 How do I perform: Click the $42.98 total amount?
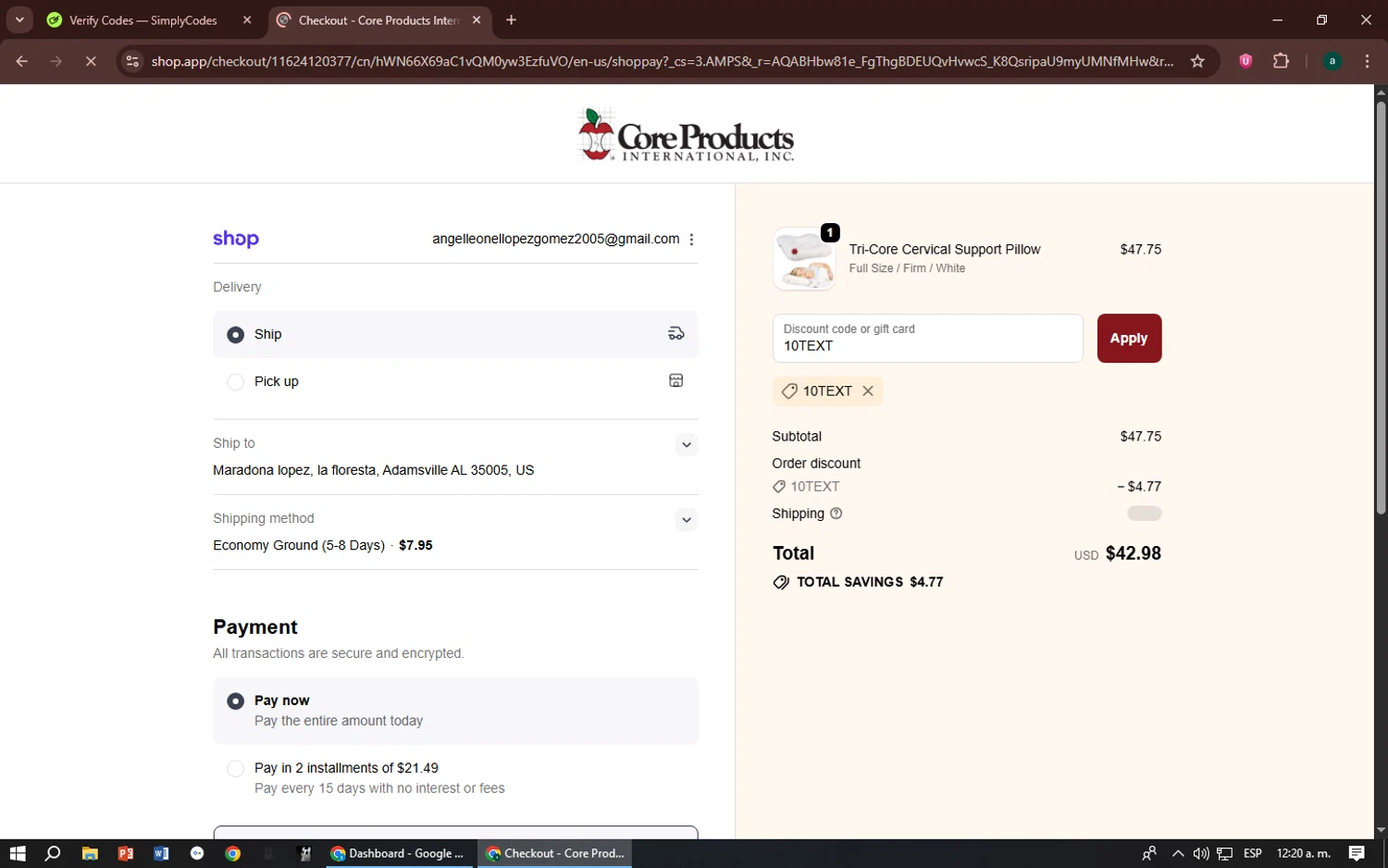click(1133, 553)
